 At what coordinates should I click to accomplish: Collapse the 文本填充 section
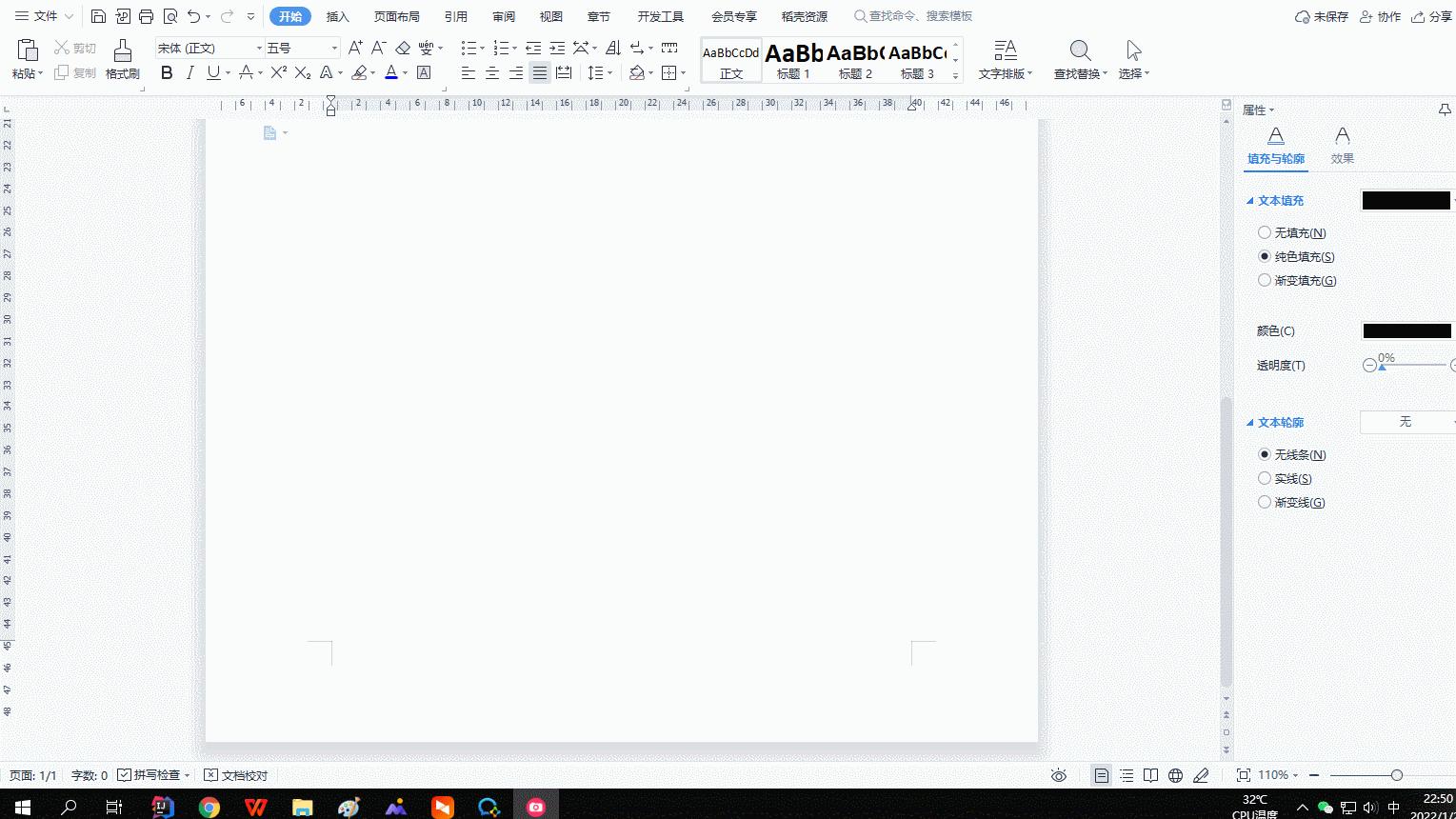pos(1250,201)
